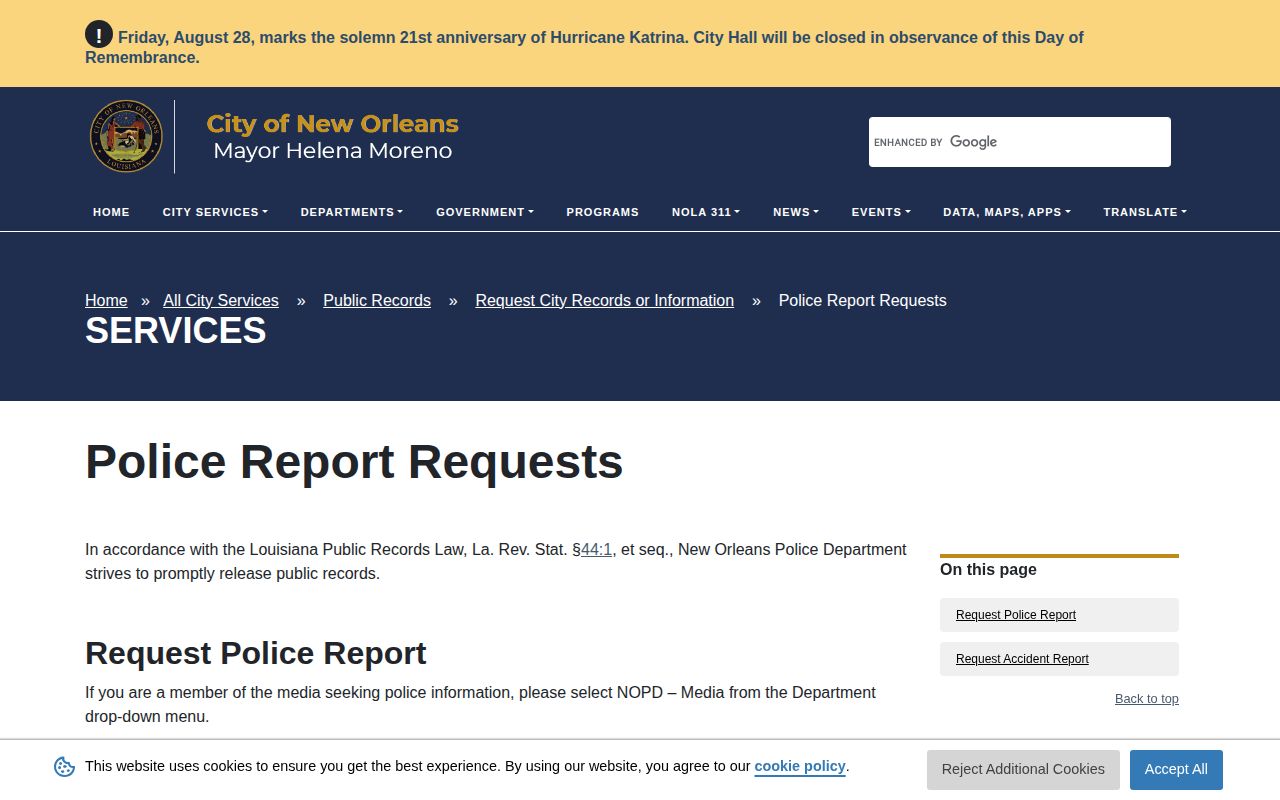Expand the City Services dropdown menu
The height and width of the screenshot is (800, 1280).
[215, 212]
